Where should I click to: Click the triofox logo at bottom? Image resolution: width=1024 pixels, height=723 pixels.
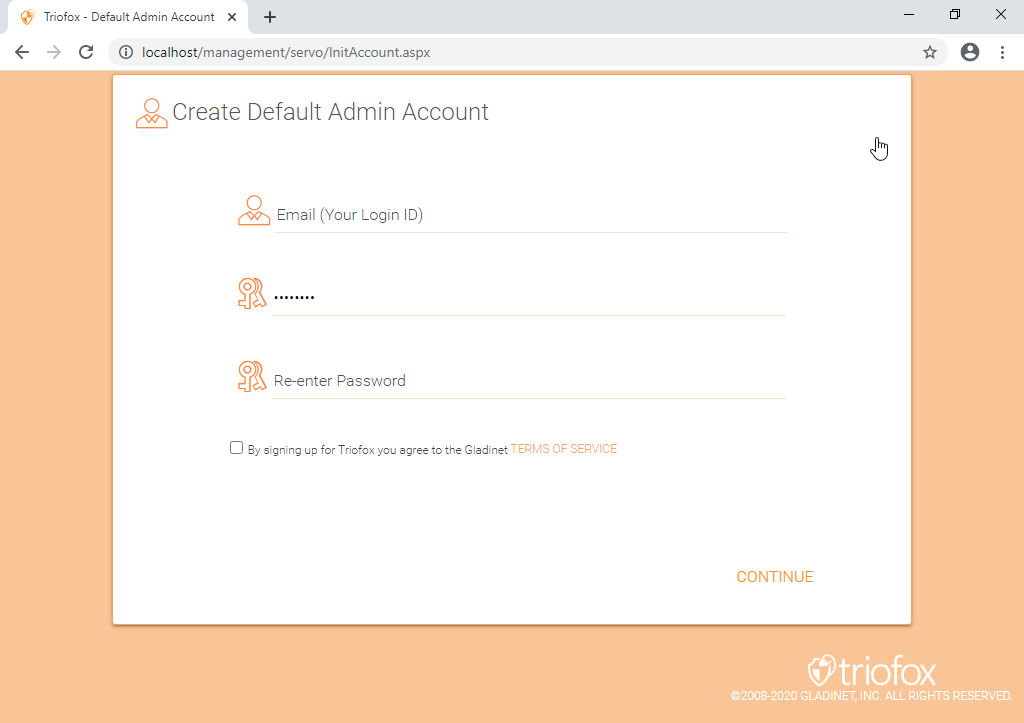872,670
